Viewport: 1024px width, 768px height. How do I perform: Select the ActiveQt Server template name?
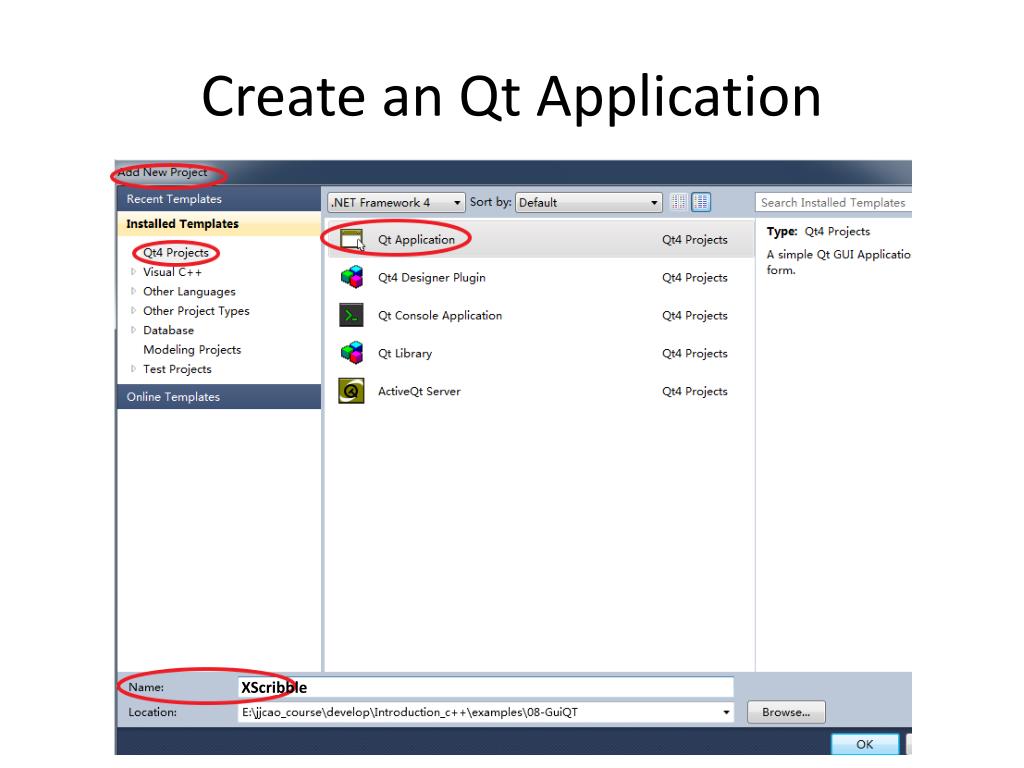(419, 391)
